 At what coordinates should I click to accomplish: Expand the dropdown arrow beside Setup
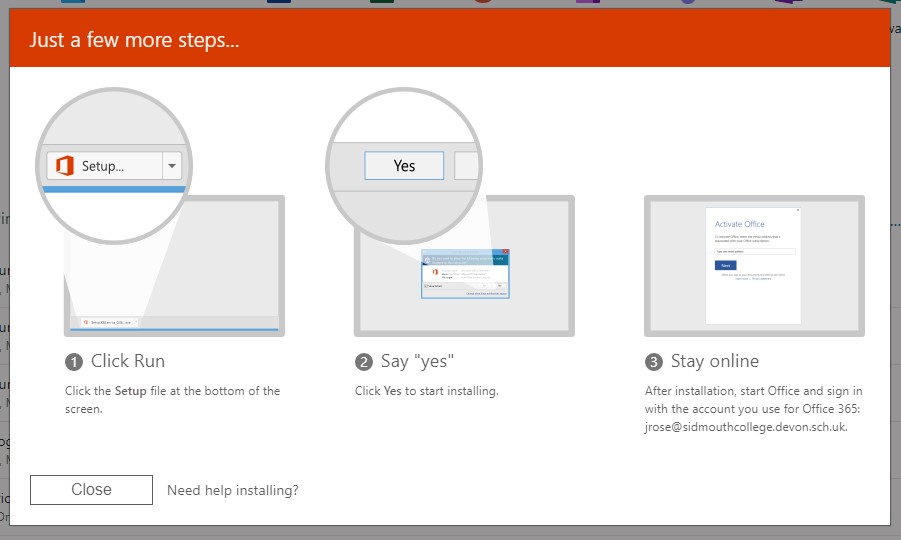click(x=172, y=166)
